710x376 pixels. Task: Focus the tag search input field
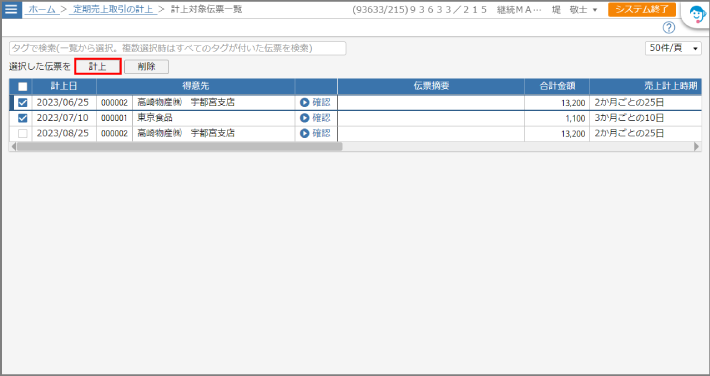(178, 48)
